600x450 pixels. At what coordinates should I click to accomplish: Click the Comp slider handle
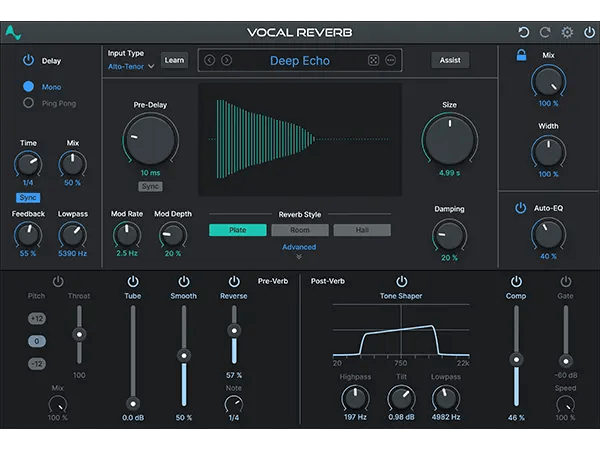(x=516, y=360)
